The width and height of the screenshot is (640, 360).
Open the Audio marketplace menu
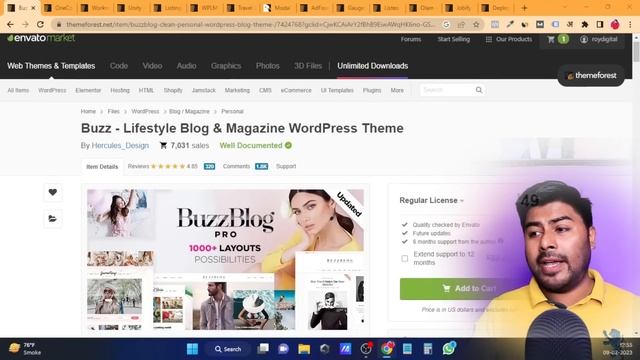click(x=187, y=66)
